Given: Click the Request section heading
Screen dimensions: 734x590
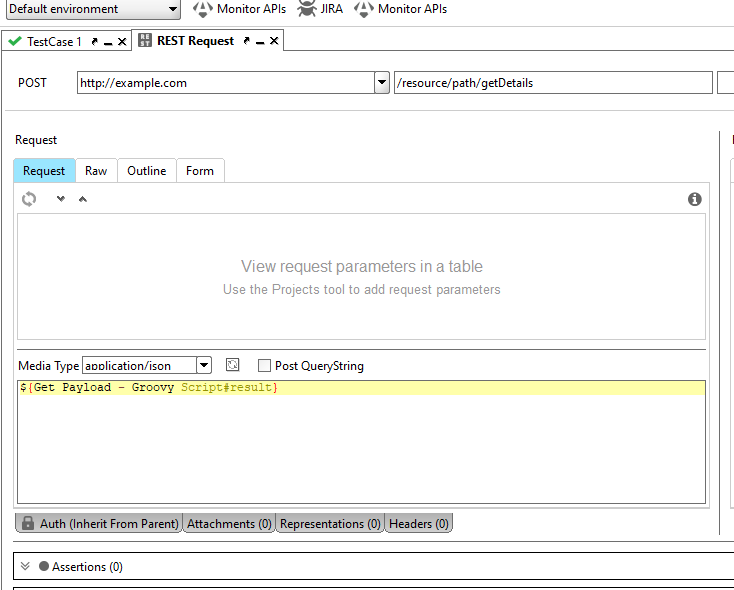Looking at the screenshot, I should (36, 140).
